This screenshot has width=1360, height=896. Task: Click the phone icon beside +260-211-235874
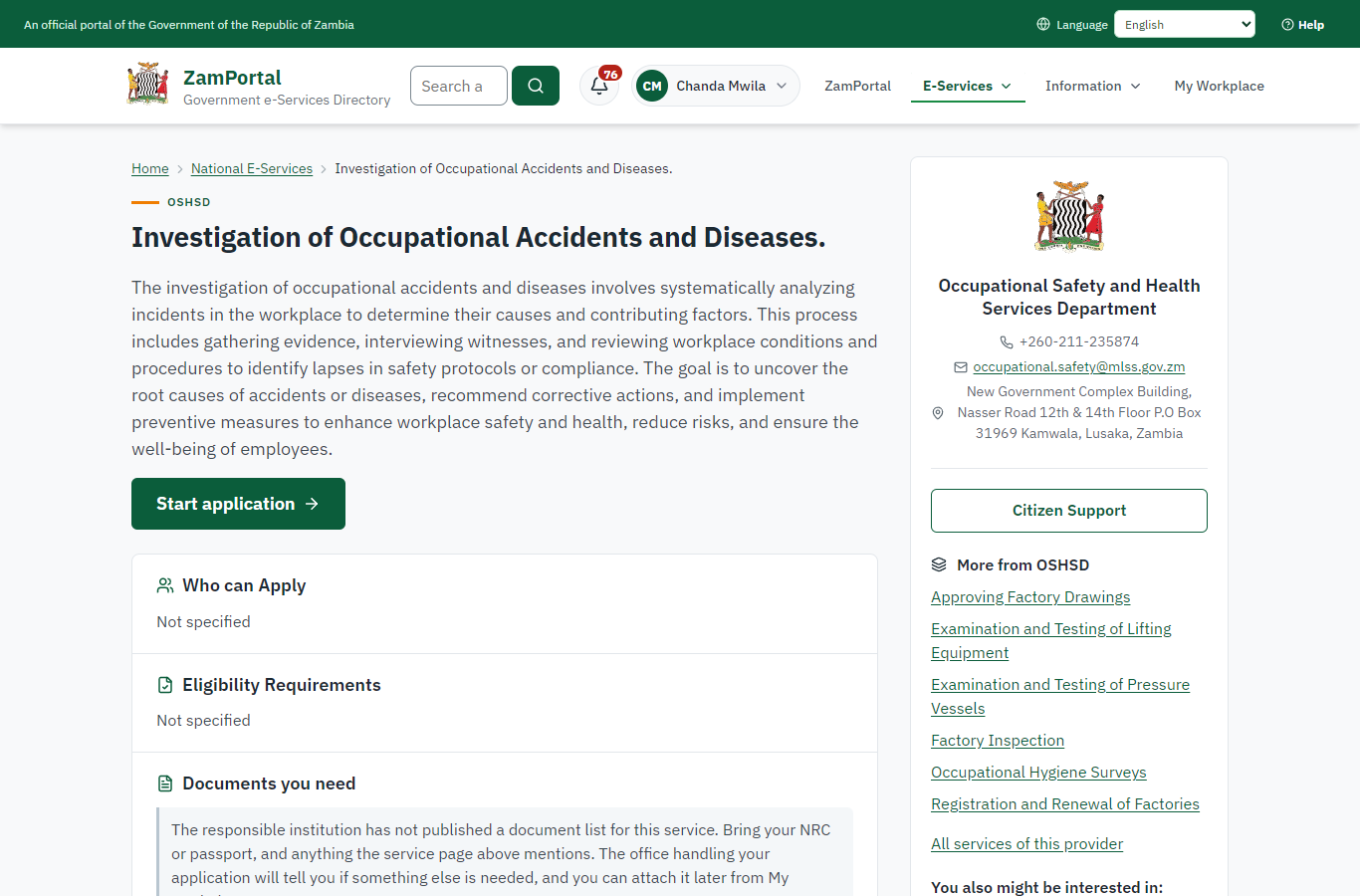click(1007, 341)
